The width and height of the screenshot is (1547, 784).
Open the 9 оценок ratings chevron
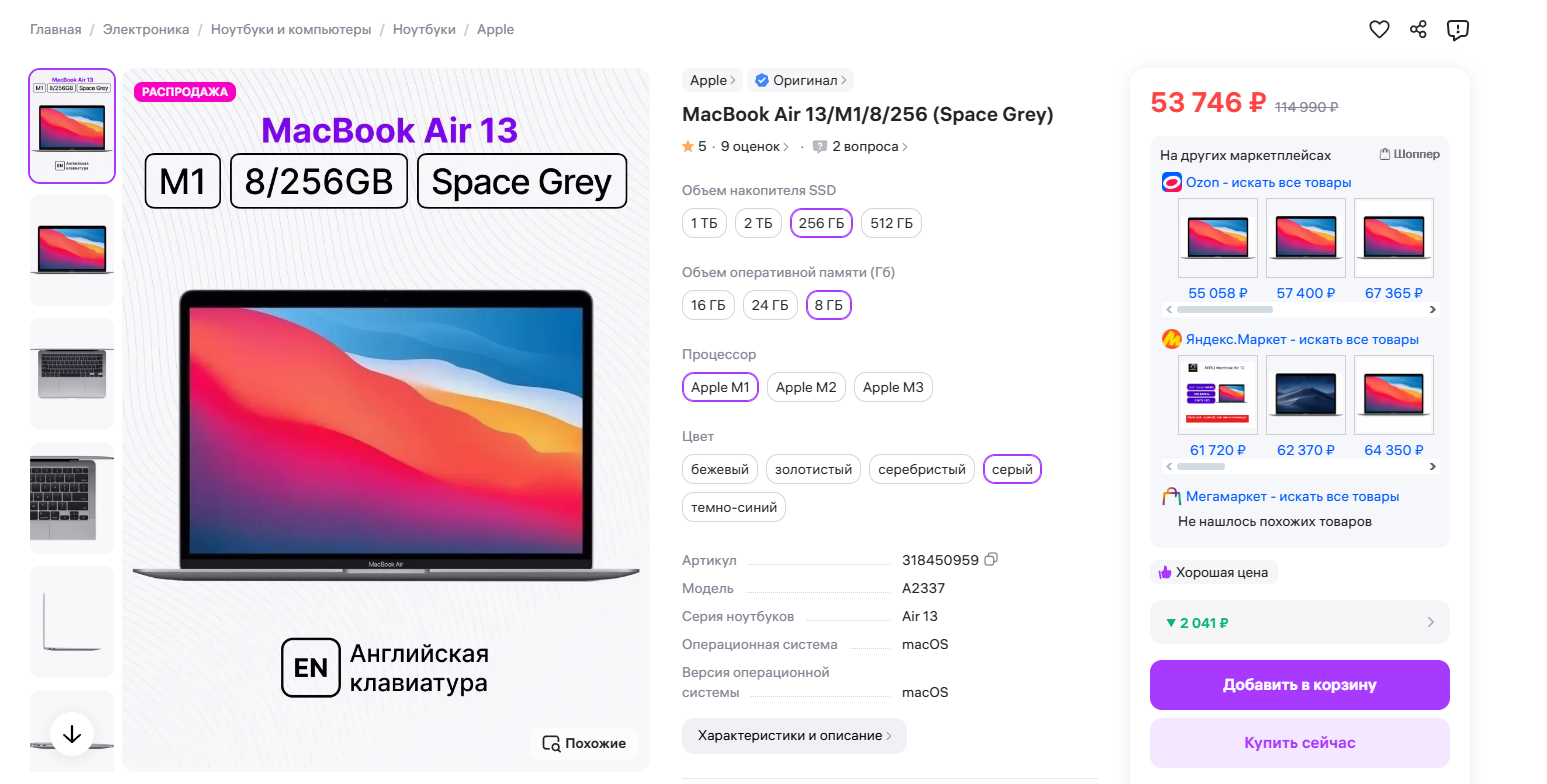[785, 147]
